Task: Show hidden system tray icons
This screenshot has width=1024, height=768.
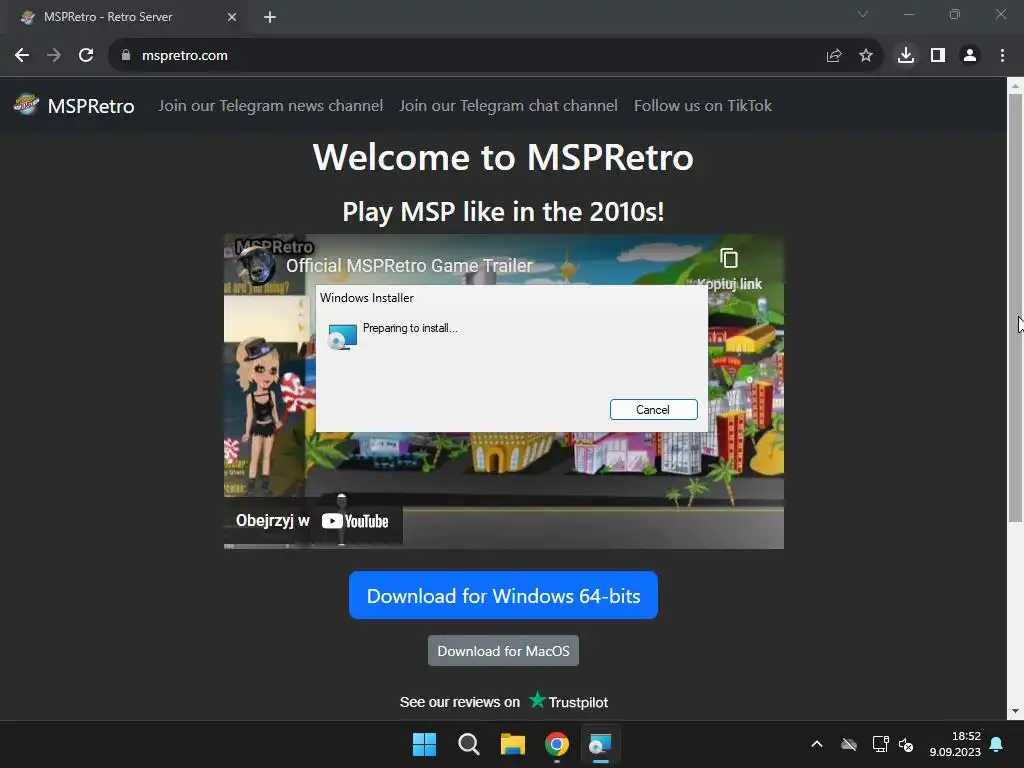Action: 817,744
